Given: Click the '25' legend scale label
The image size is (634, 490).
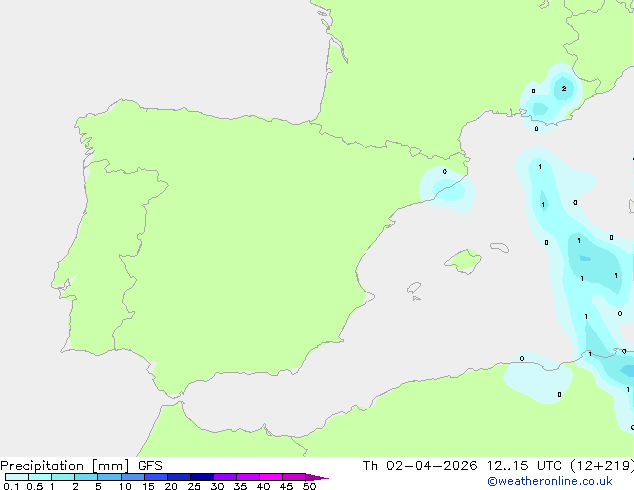Looking at the screenshot, I should coord(194,486).
